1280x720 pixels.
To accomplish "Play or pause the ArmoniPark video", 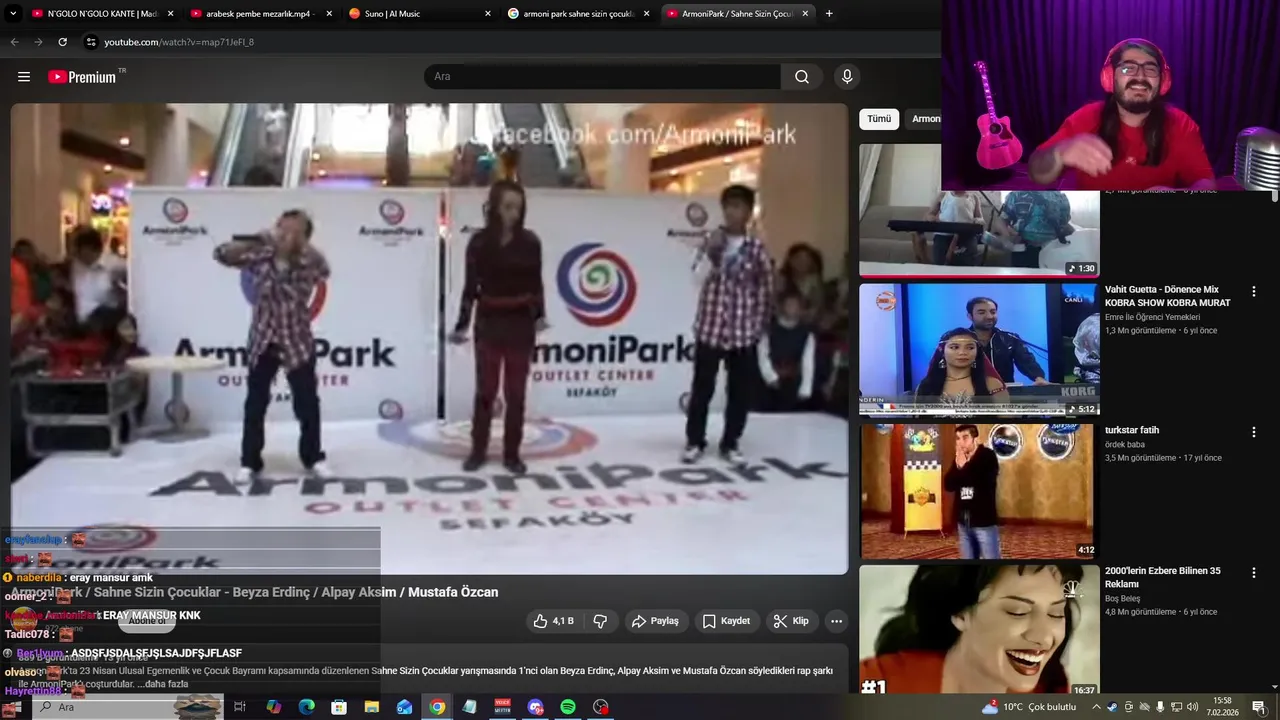I will 429,339.
